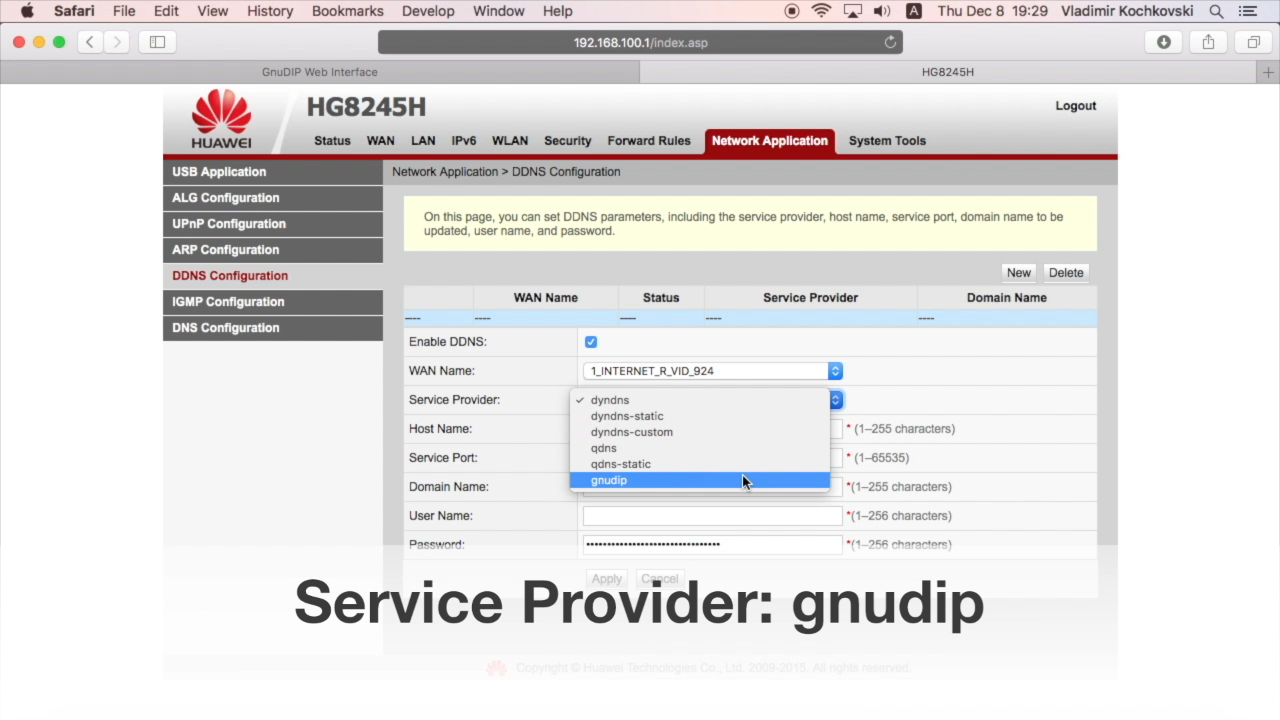Open the Bookmarks menu
The width and height of the screenshot is (1280, 720).
(x=347, y=11)
